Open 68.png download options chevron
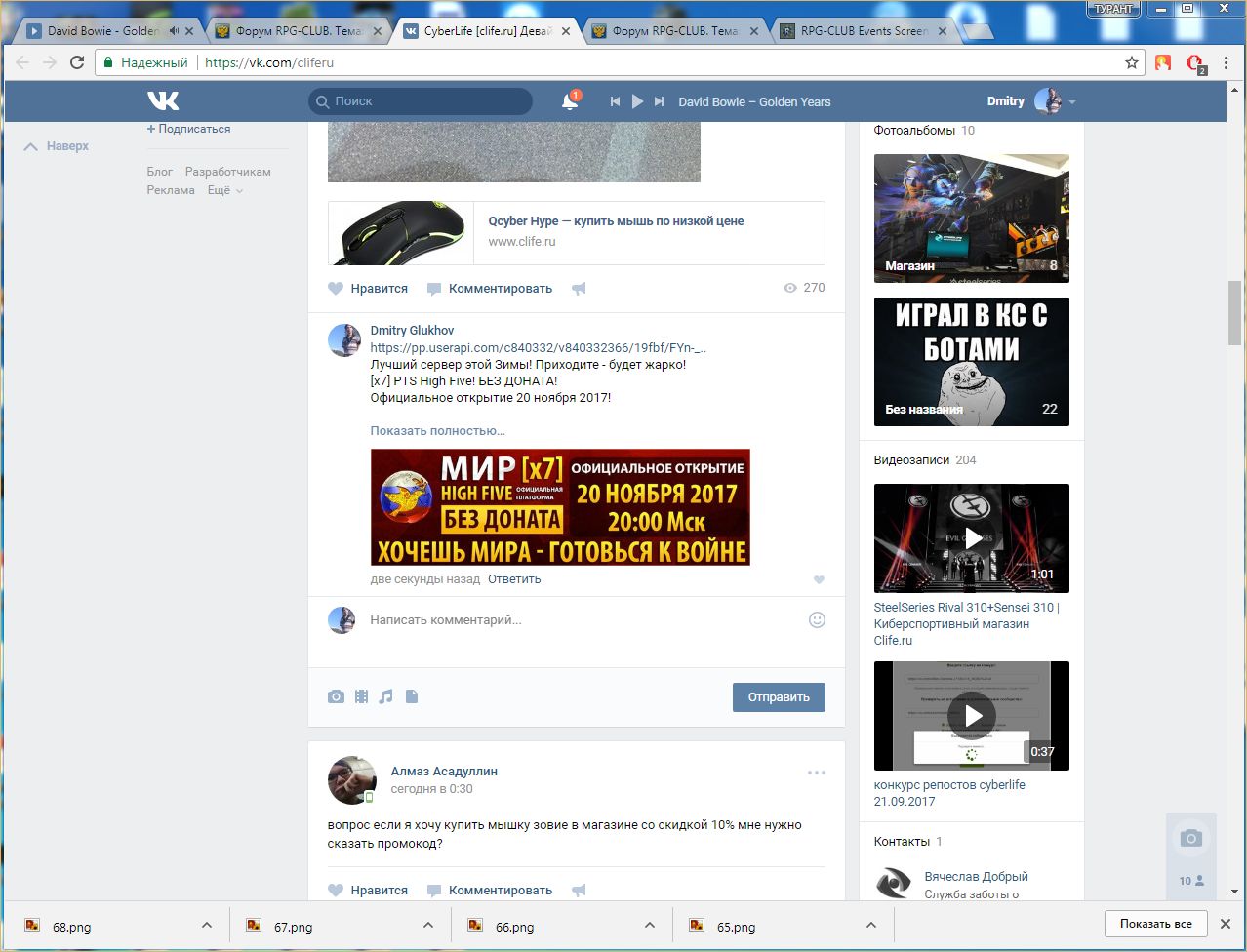 (x=206, y=926)
